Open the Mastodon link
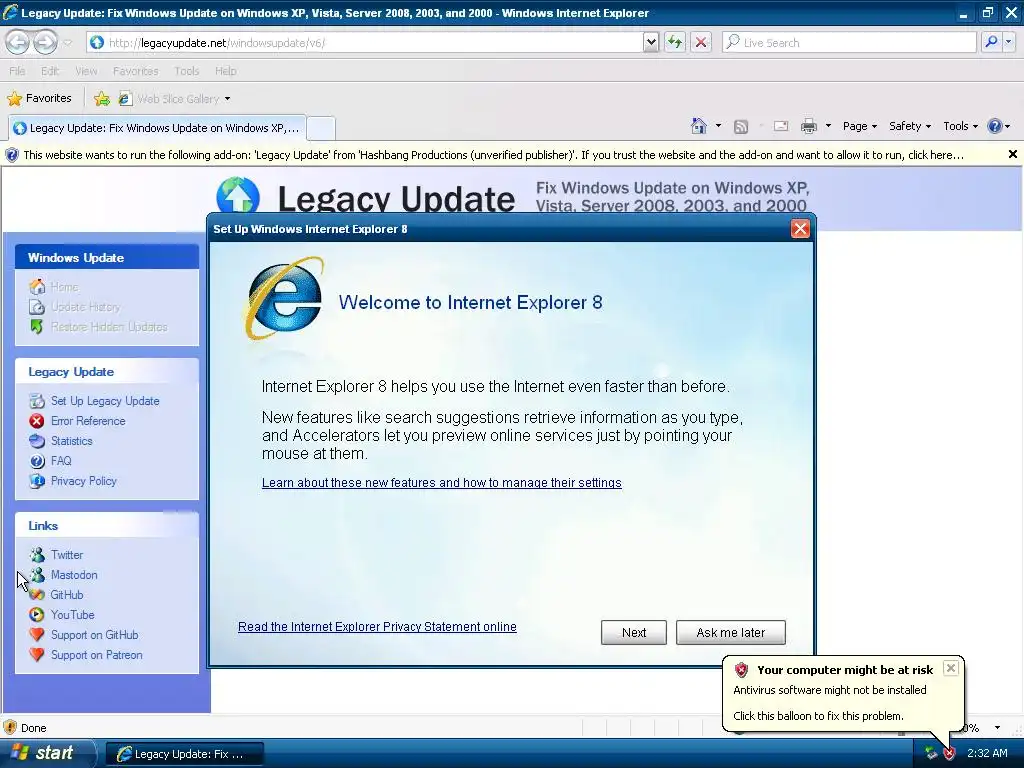The image size is (1024, 768). coord(74,575)
